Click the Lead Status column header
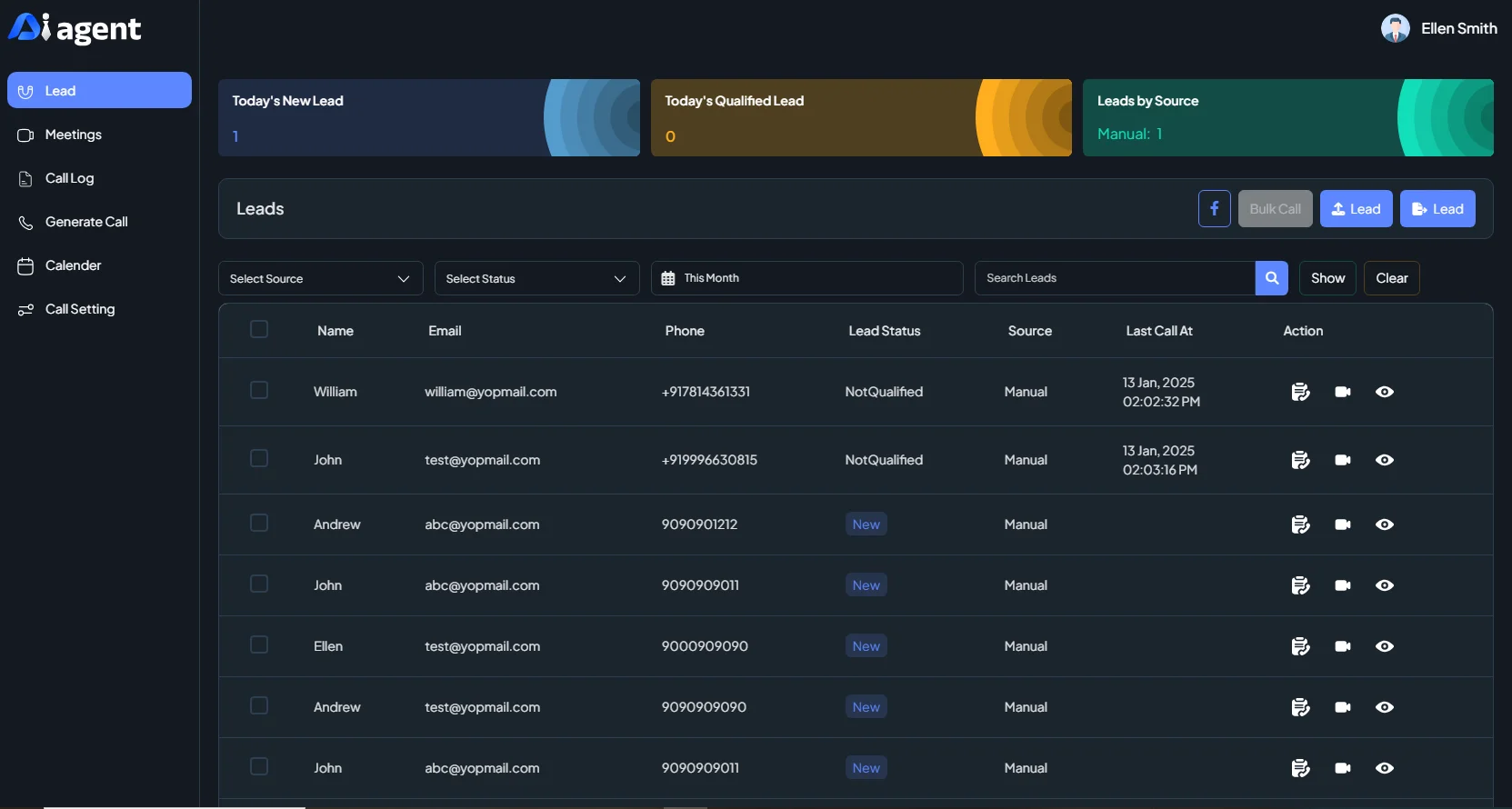 (x=885, y=331)
